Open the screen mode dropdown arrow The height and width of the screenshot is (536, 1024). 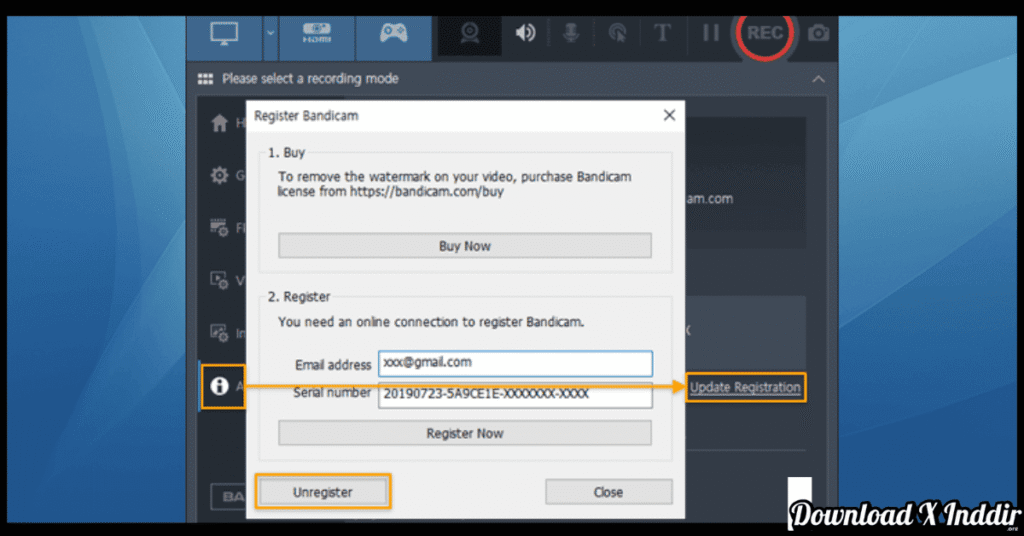pos(270,33)
